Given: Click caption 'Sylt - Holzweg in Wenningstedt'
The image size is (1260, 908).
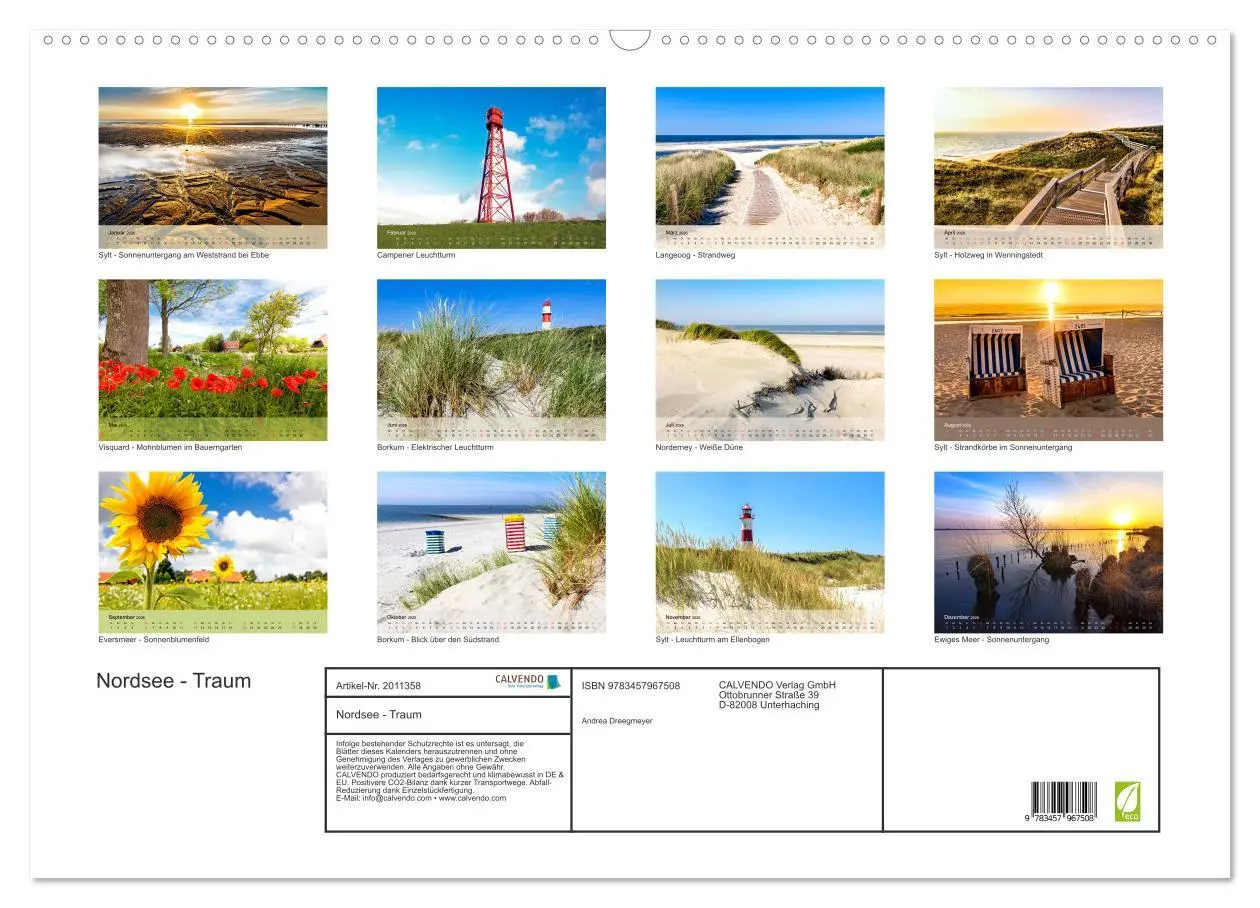Looking at the screenshot, I should pyautogui.click(x=989, y=255).
